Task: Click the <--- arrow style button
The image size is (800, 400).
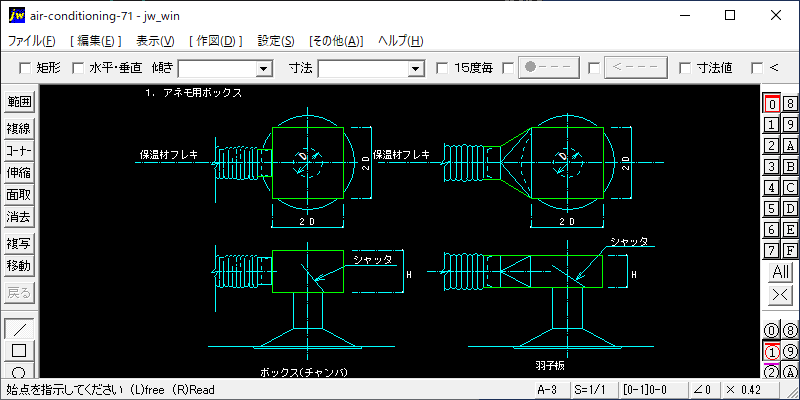Action: click(x=636, y=68)
